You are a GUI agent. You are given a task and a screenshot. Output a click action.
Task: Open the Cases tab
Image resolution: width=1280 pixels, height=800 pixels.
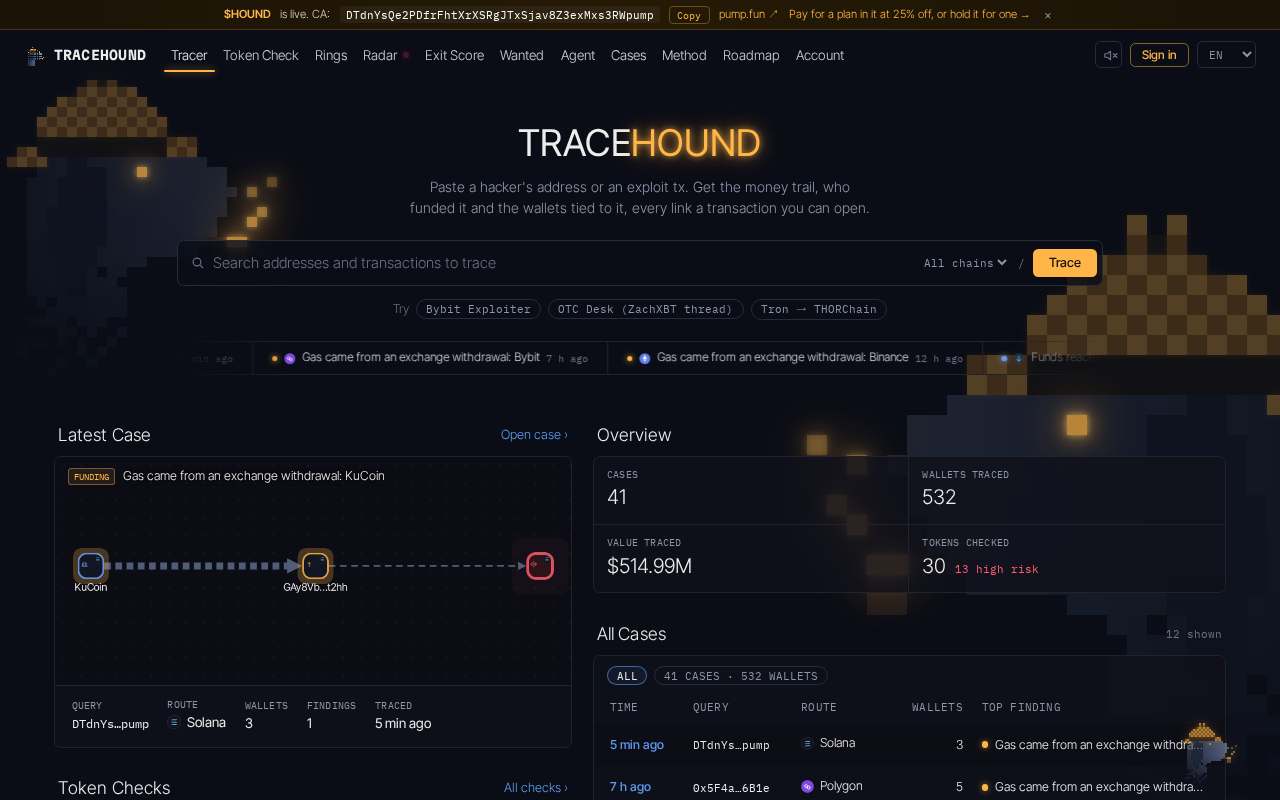[x=628, y=55]
